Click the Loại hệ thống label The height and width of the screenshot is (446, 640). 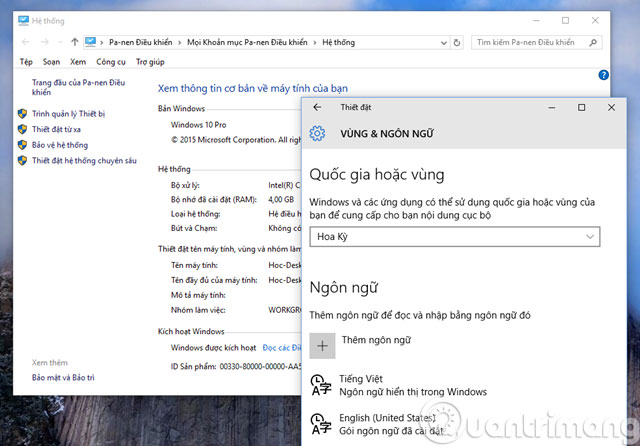pyautogui.click(x=196, y=214)
